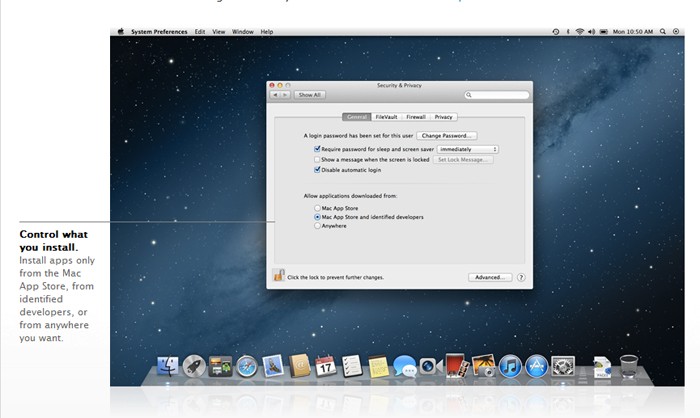The image size is (700, 418).
Task: Launch Launchpad rocket icon in Dock
Action: (194, 366)
